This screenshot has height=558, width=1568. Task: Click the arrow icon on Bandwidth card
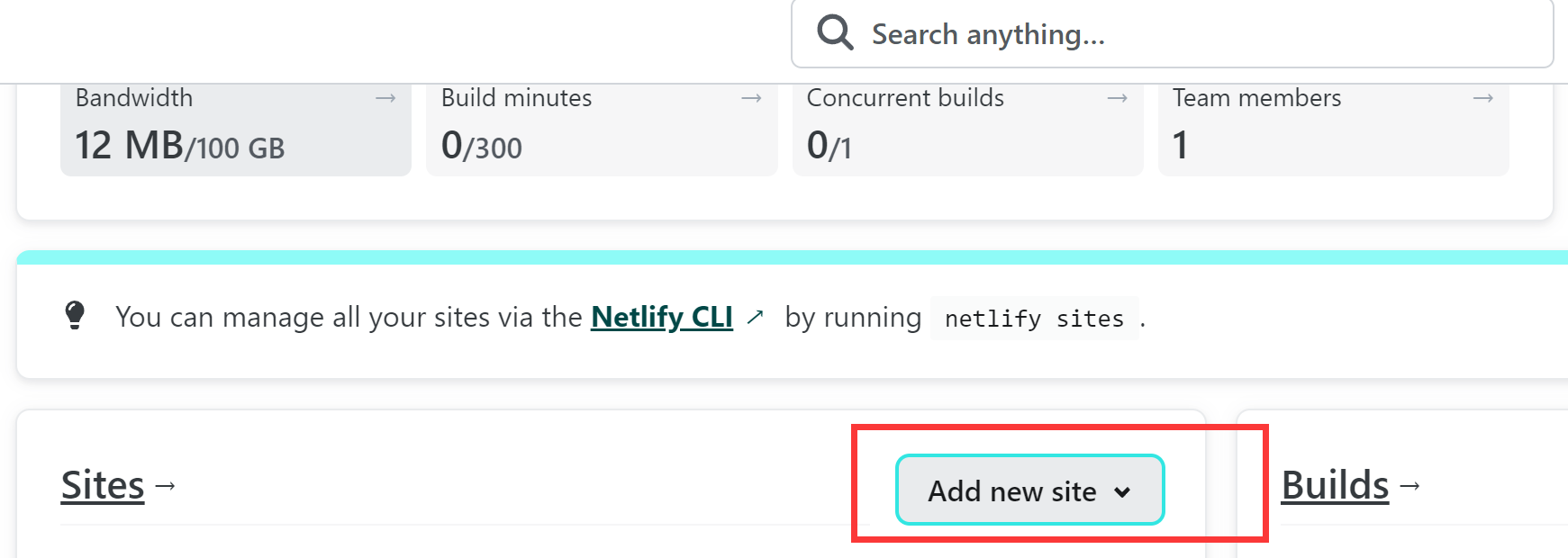click(385, 98)
